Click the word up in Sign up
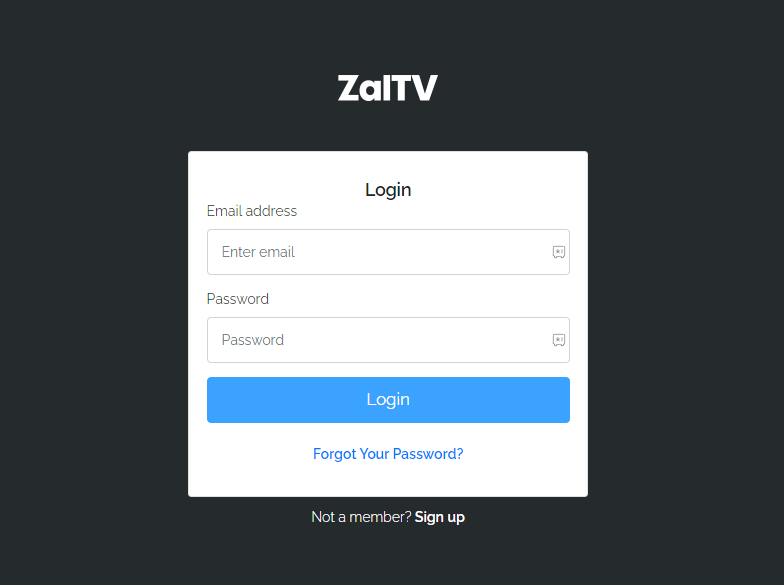The image size is (784, 585). click(x=456, y=518)
